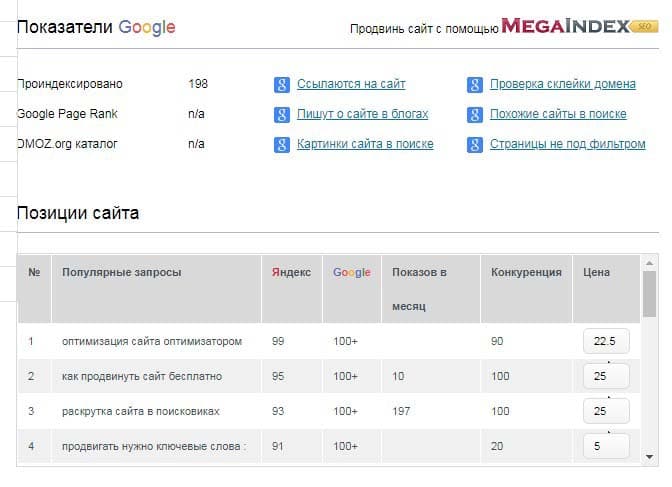Image resolution: width=672 pixels, height=487 pixels.
Task: Click Google icon beside 'Ссылаются на сайт'
Action: [x=281, y=85]
